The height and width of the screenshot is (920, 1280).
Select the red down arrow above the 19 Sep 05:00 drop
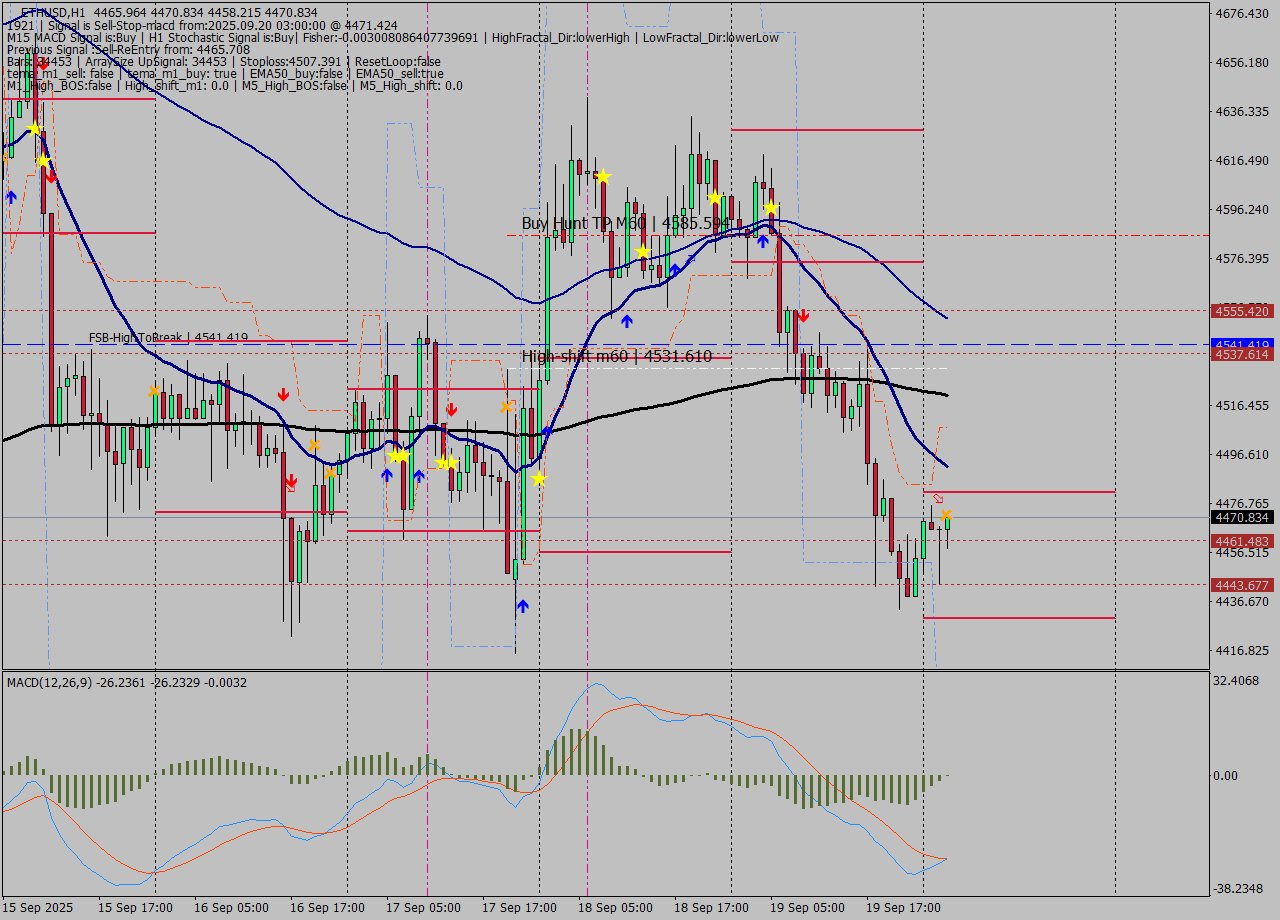coord(803,315)
